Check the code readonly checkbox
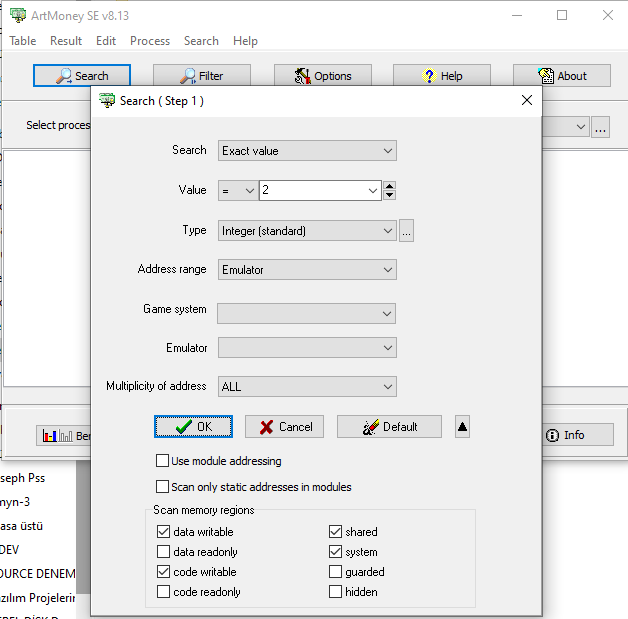Viewport: 628px width, 619px height. [163, 591]
